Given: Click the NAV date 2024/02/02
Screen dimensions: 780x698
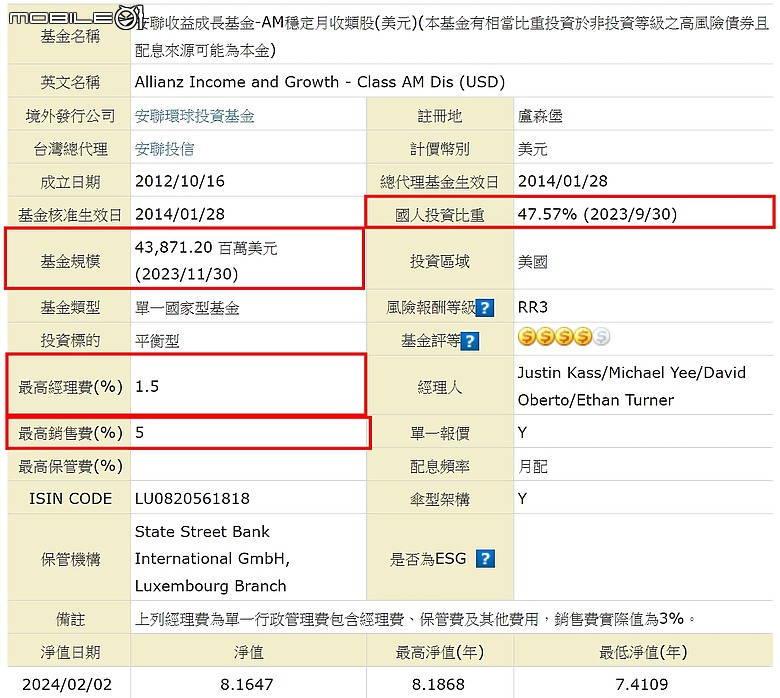Looking at the screenshot, I should point(67,685).
